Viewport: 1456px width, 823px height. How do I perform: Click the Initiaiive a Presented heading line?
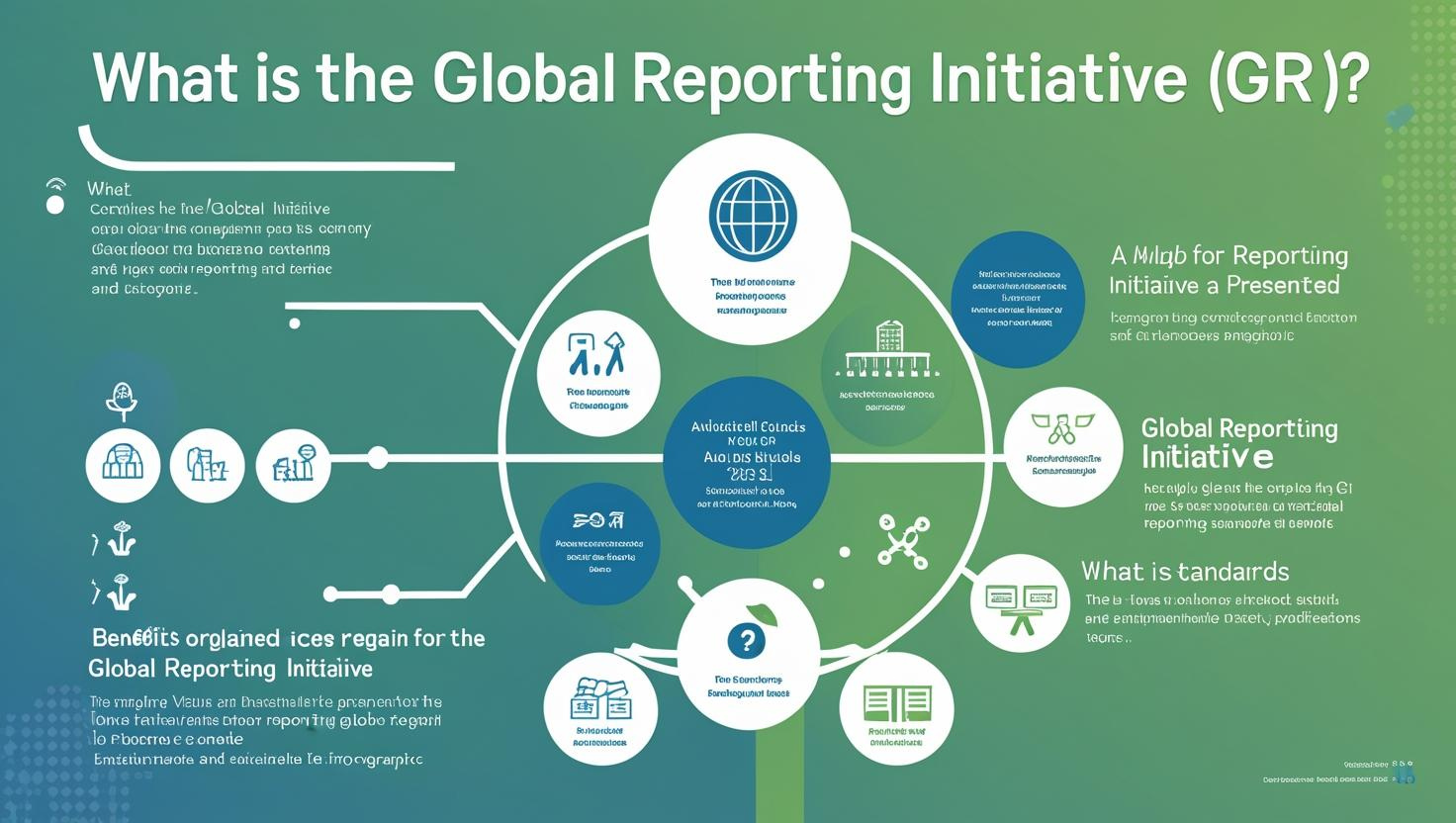point(1225,285)
